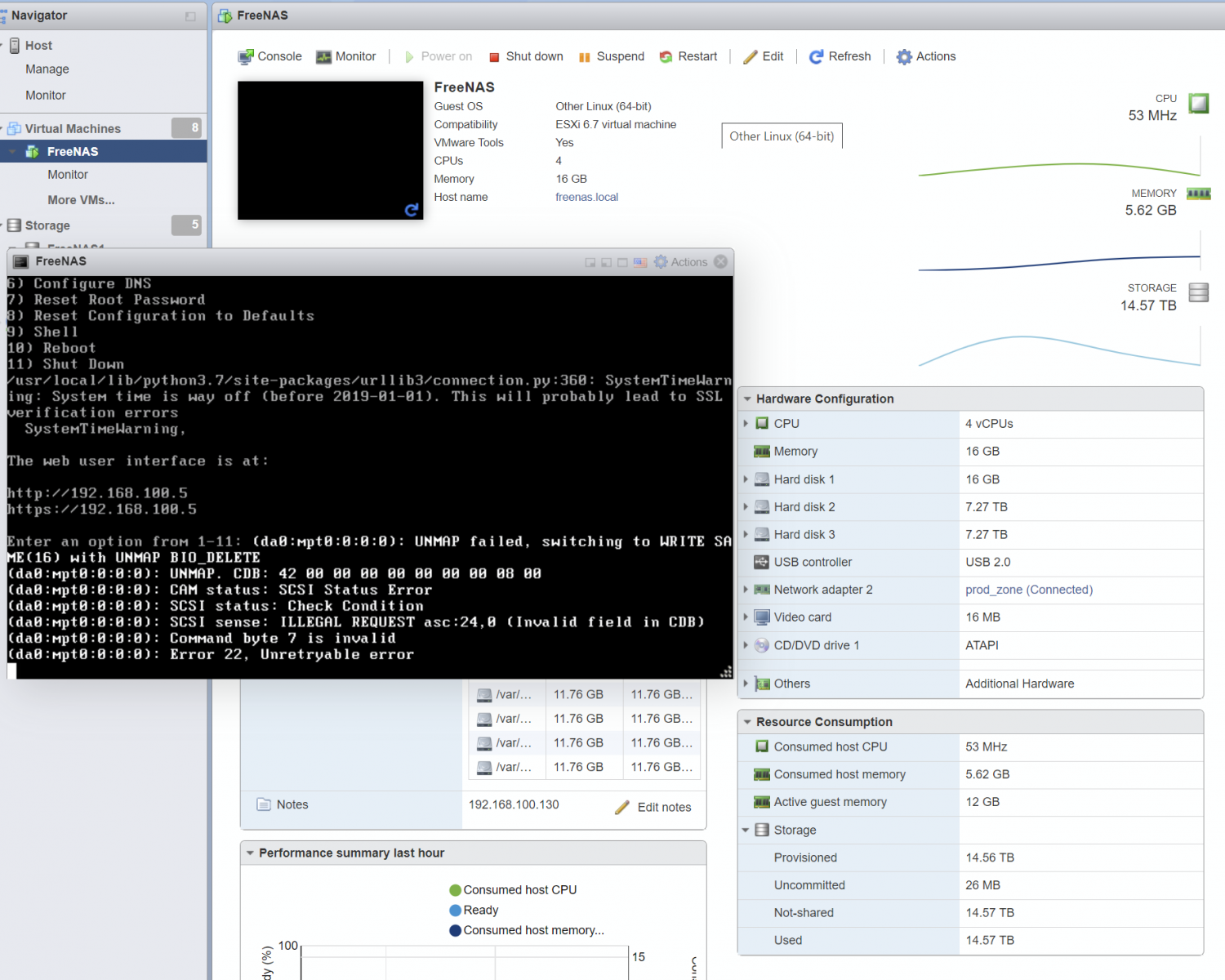
Task: Click the Consumed host memory icon
Action: pos(762,774)
